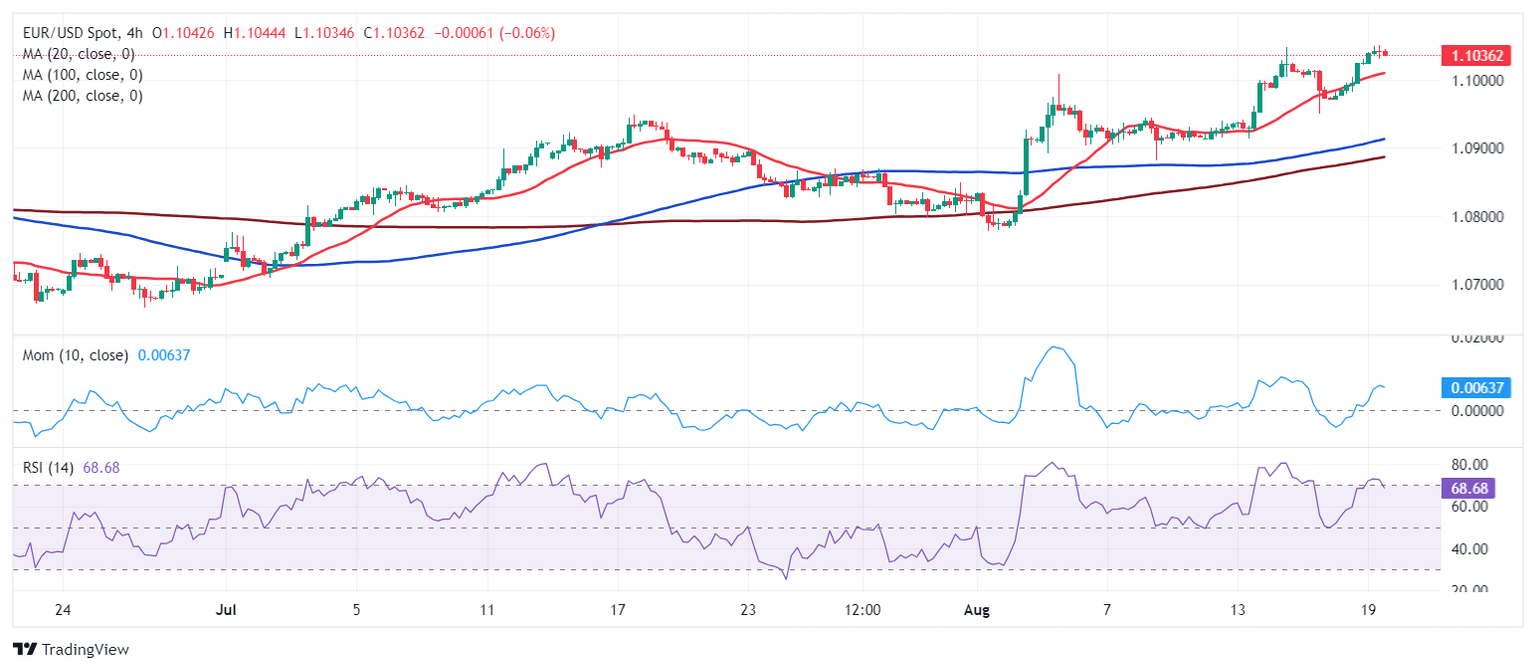Click the Aug date on the time axis
The image size is (1536, 671).
[x=985, y=608]
